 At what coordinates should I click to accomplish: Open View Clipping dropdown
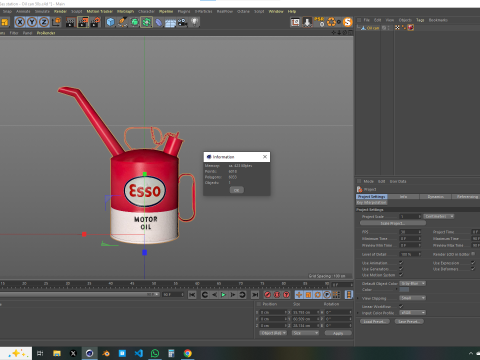click(413, 298)
